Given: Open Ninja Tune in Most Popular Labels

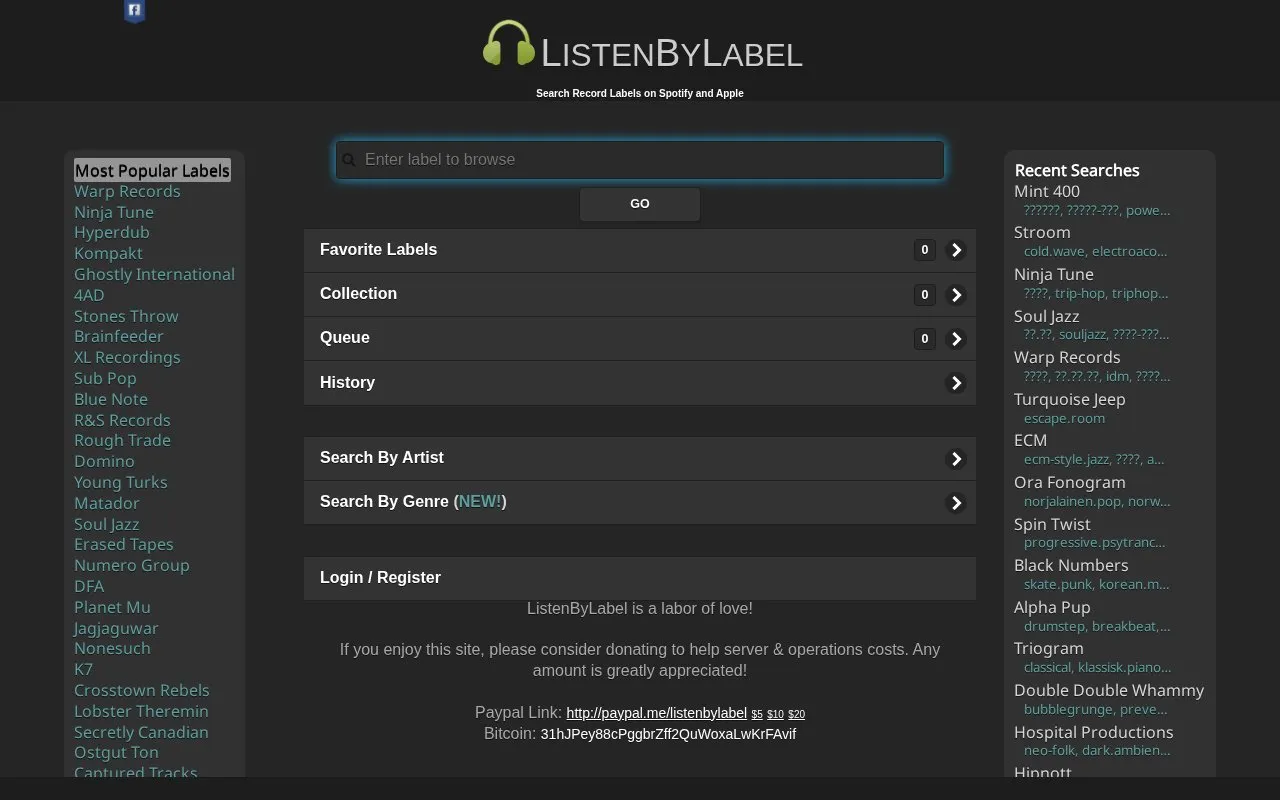Looking at the screenshot, I should coord(114,212).
